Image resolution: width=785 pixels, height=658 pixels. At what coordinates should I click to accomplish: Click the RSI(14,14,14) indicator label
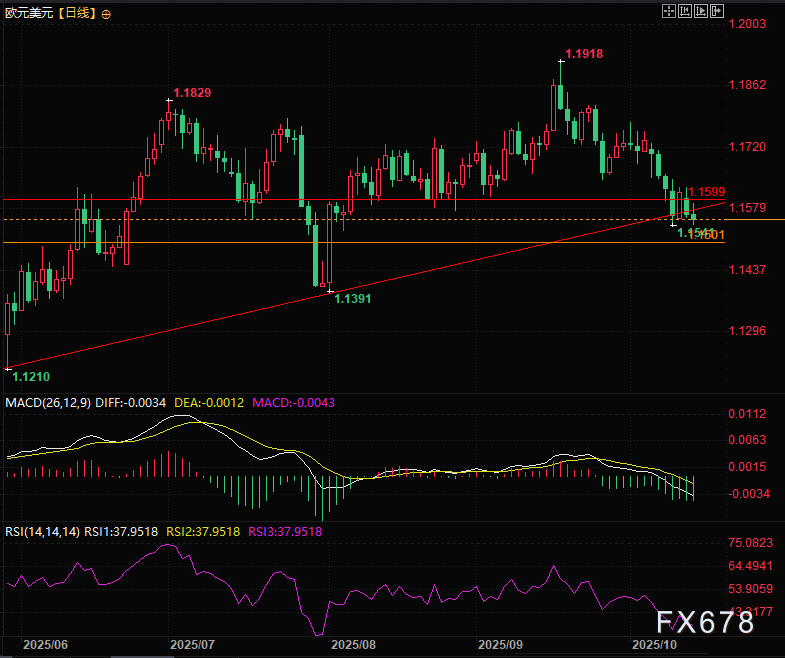click(42, 532)
